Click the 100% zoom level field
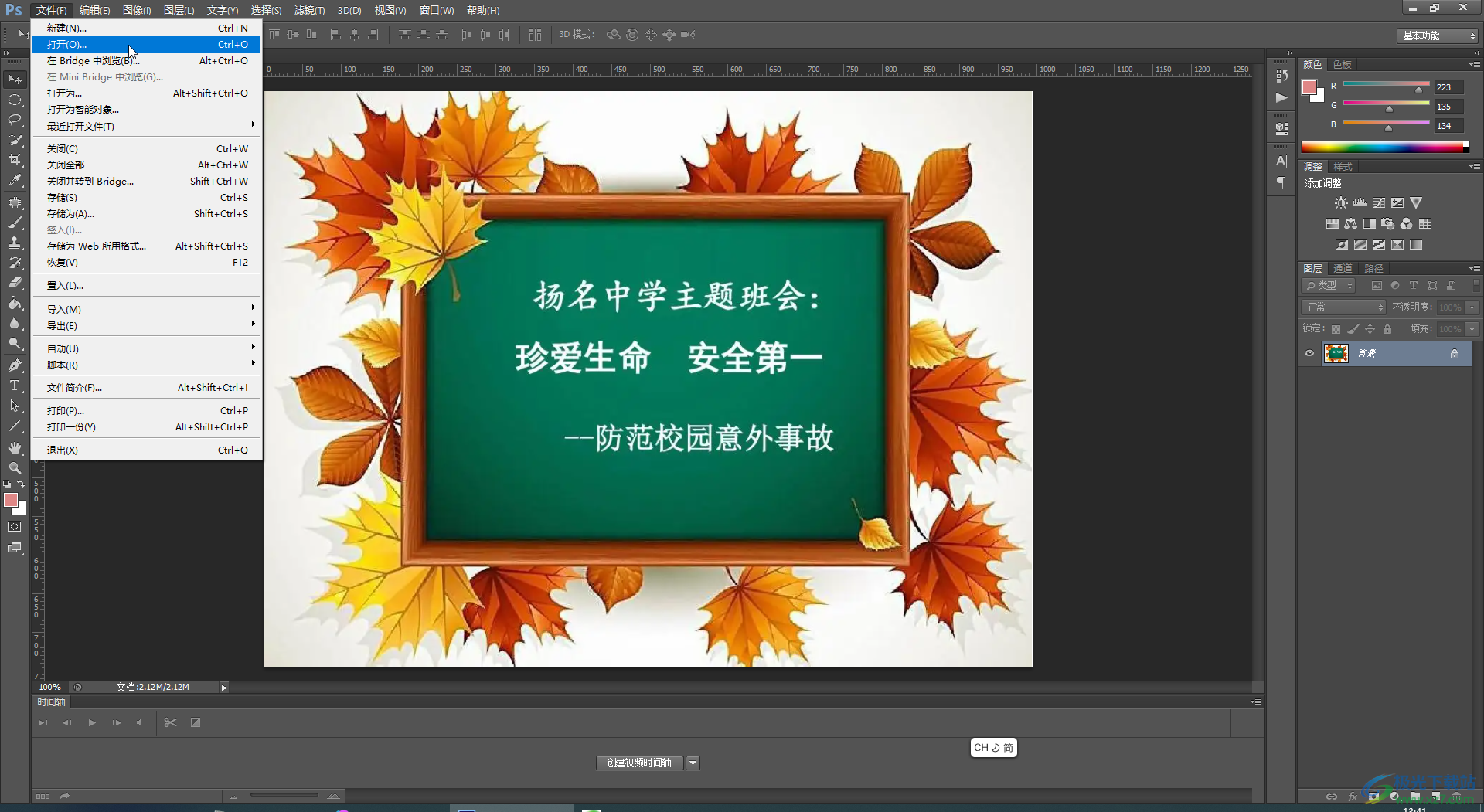This screenshot has width=1484, height=812. [x=50, y=687]
